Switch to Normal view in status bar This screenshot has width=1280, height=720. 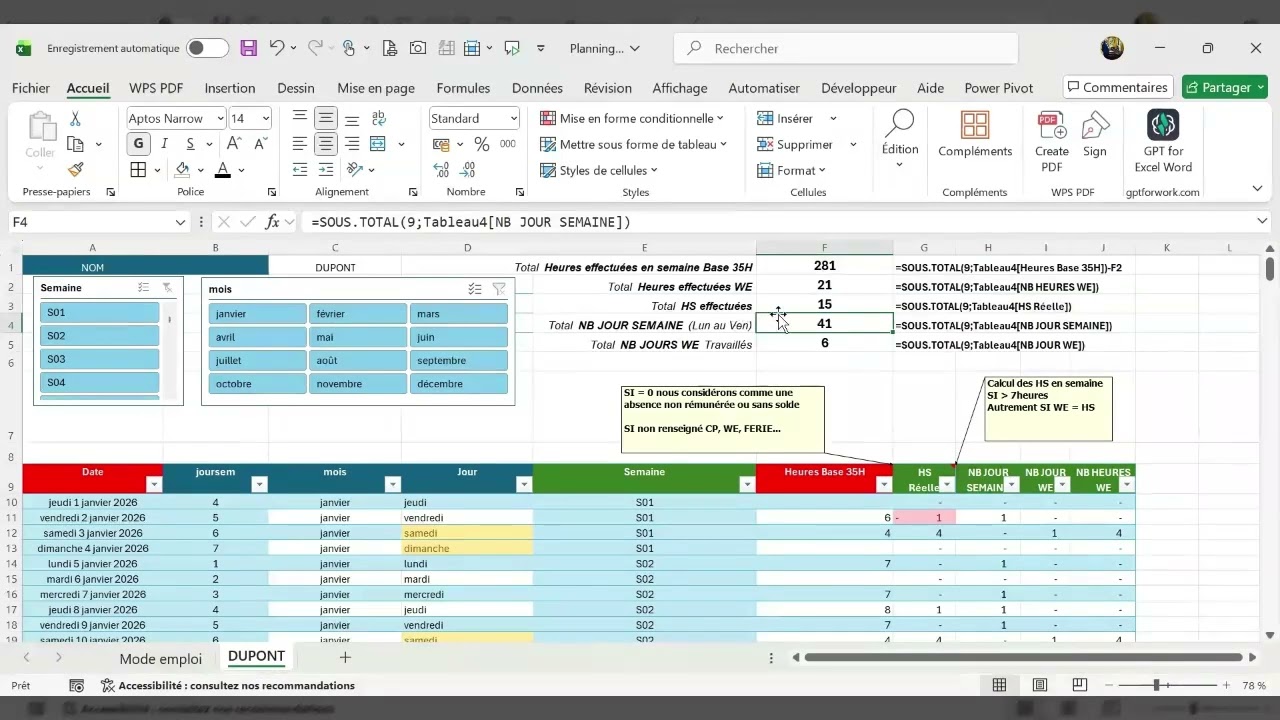click(x=999, y=685)
